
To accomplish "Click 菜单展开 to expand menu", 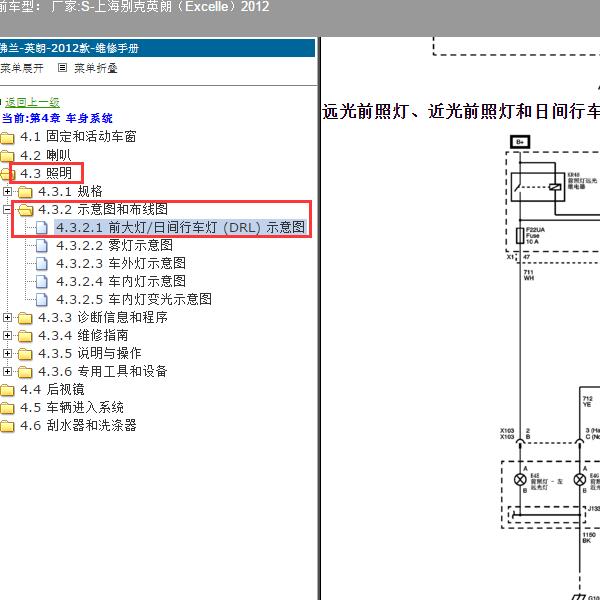I will pos(22,68).
